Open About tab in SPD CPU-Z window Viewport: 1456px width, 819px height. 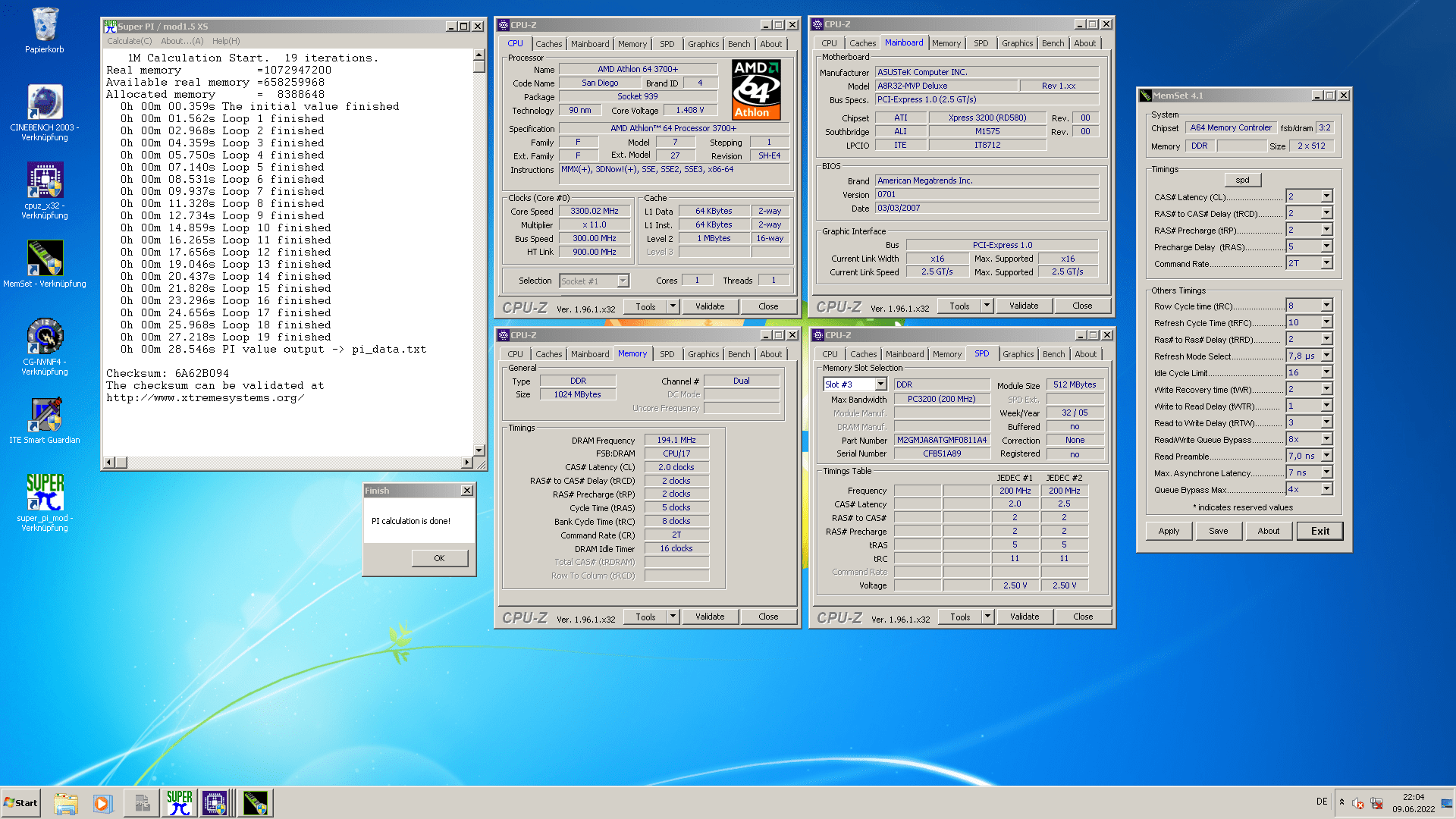tap(1085, 354)
